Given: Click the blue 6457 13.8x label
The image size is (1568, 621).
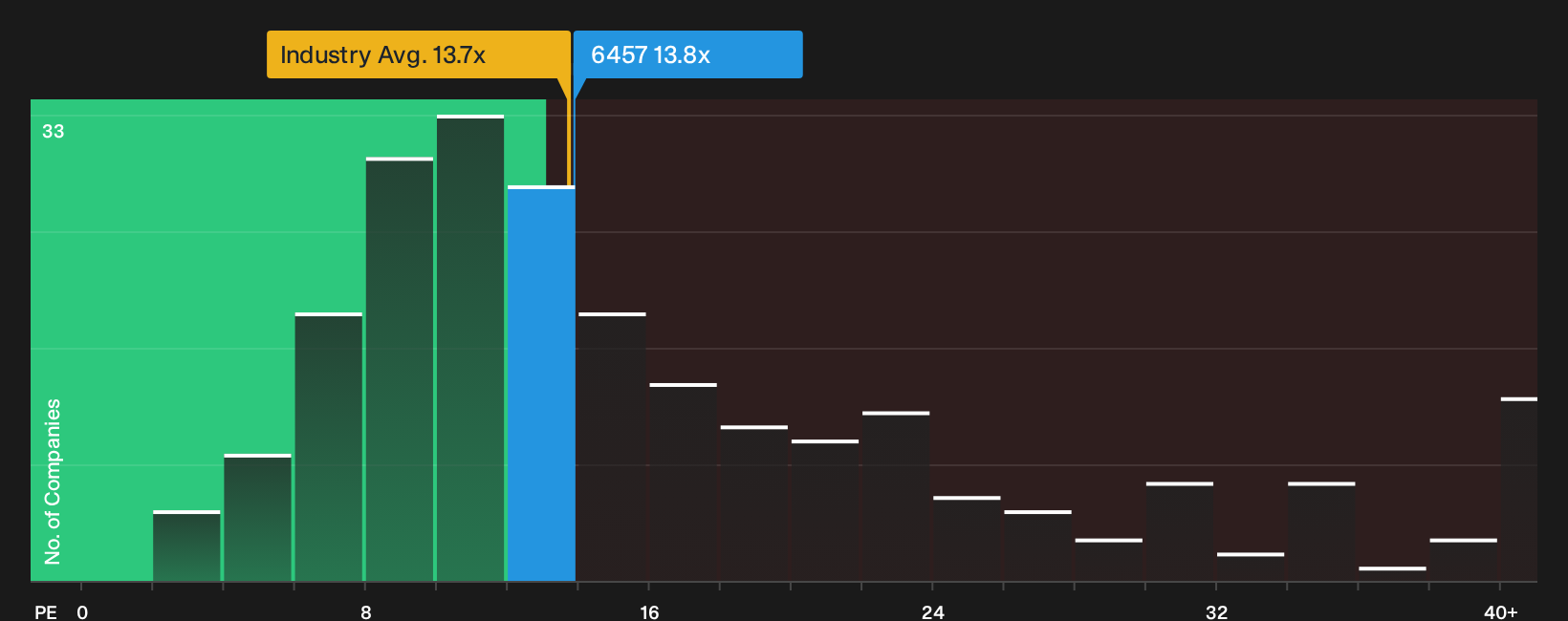Looking at the screenshot, I should [x=687, y=54].
